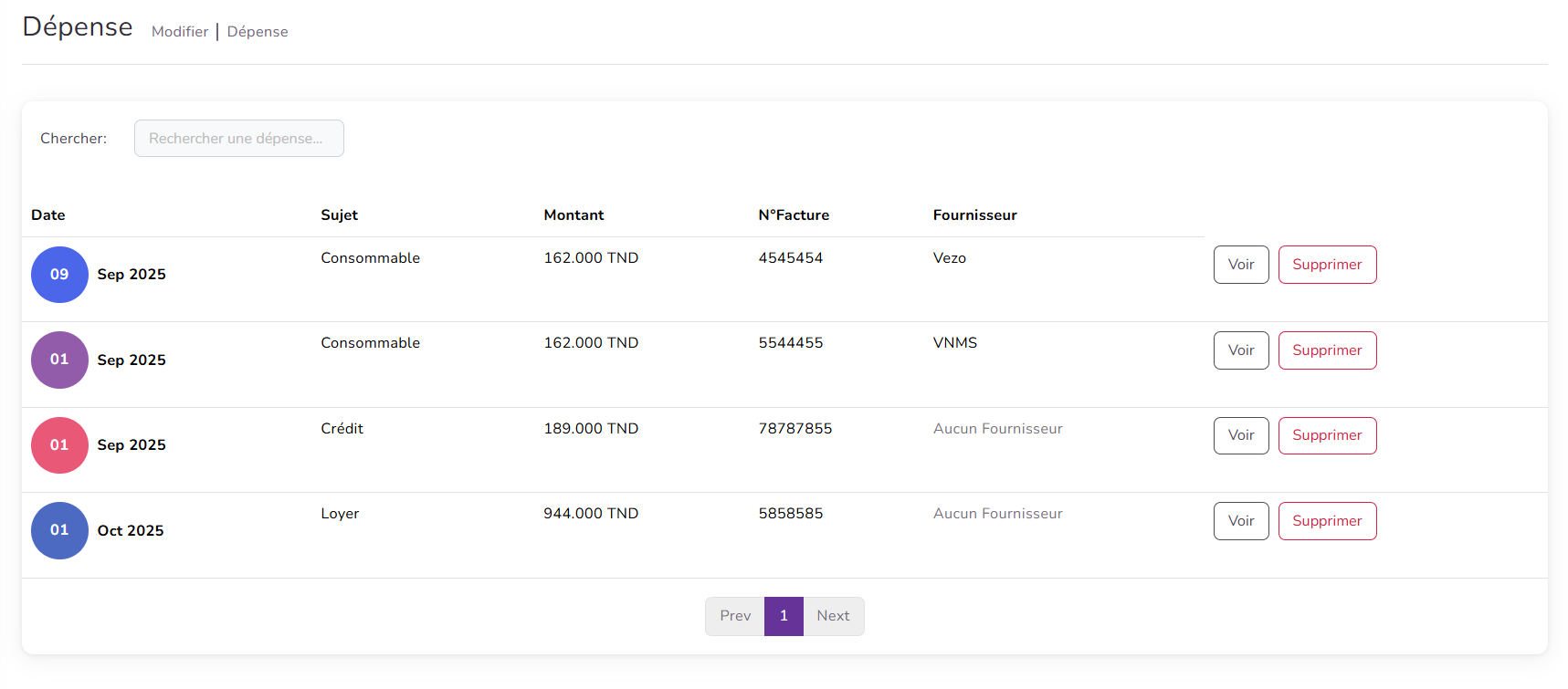Go to the Prev pagination page
Image resolution: width=1568 pixels, height=689 pixels.
(734, 616)
